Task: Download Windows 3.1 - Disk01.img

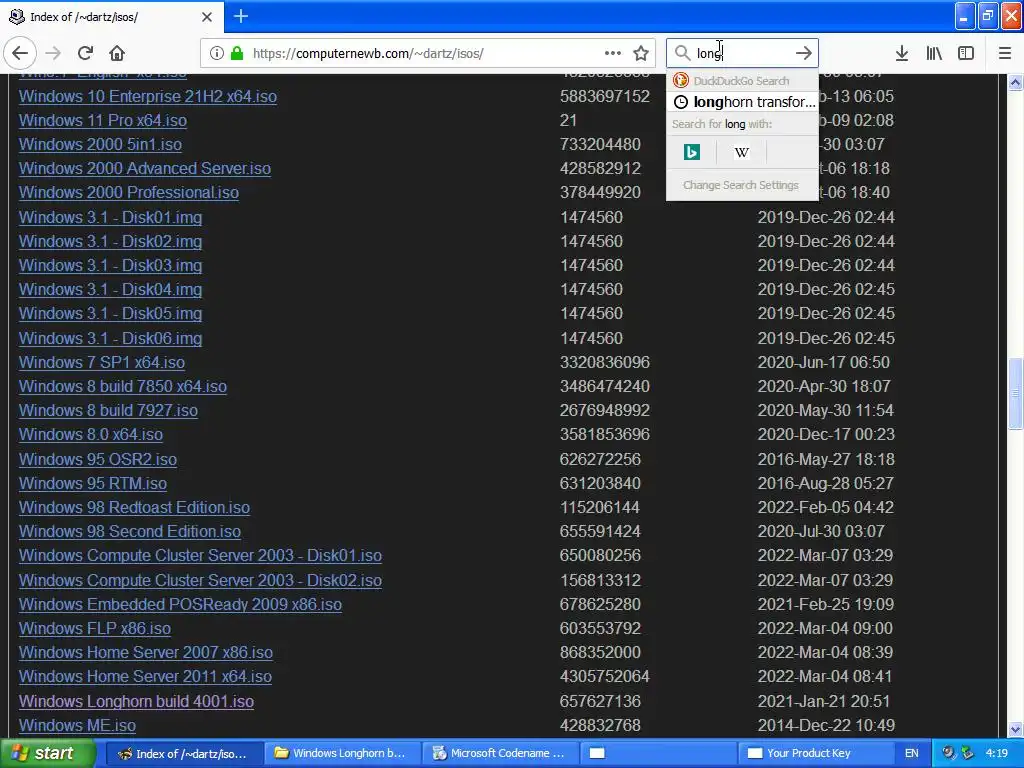Action: (110, 217)
